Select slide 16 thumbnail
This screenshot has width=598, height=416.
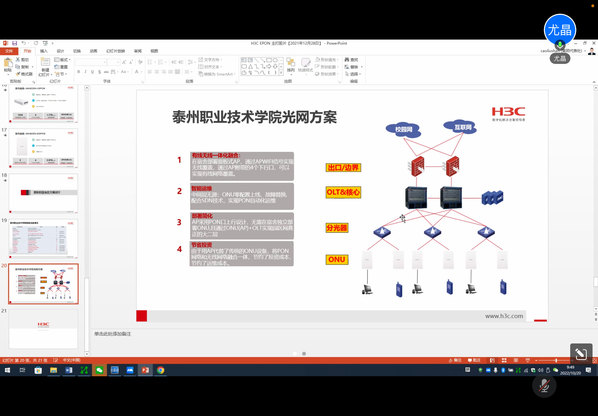(x=43, y=103)
